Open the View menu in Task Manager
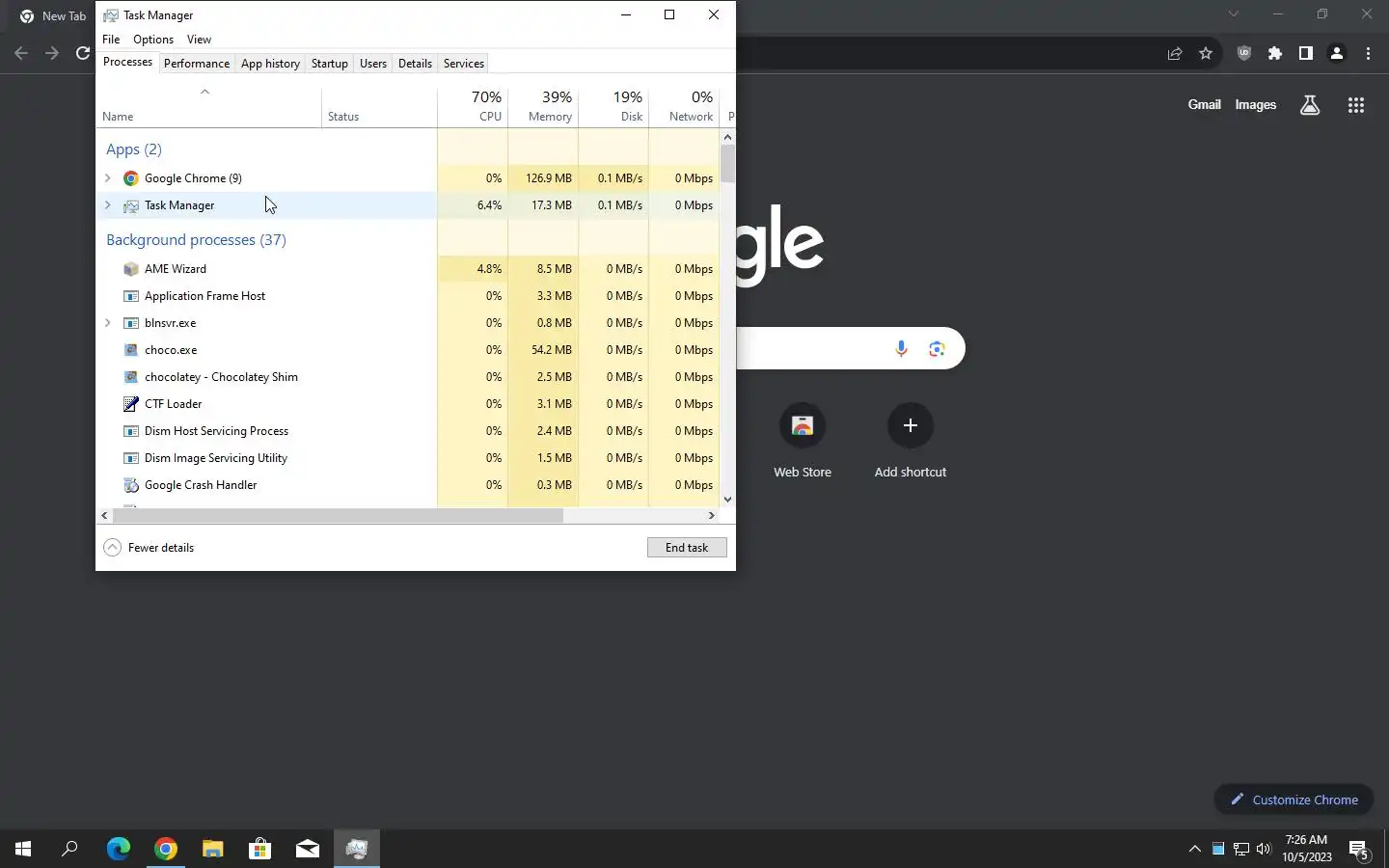The image size is (1389, 868). coord(199,40)
